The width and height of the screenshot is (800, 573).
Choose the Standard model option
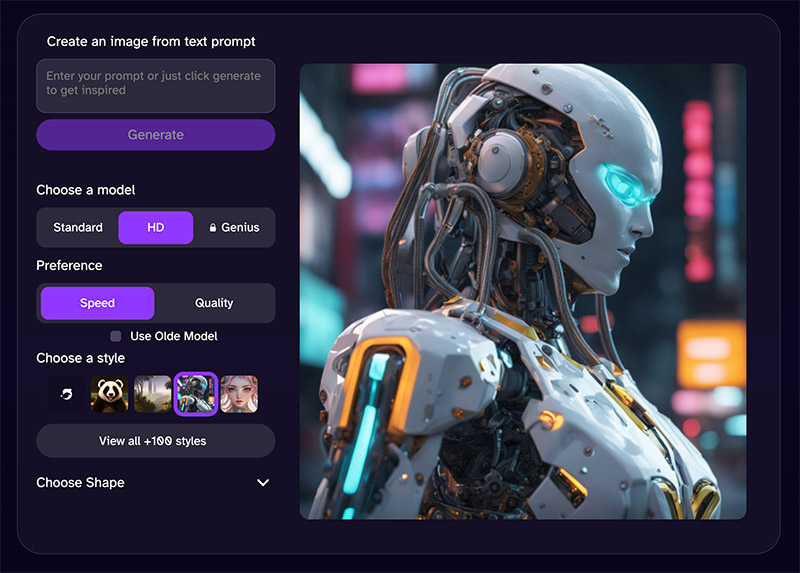point(78,228)
